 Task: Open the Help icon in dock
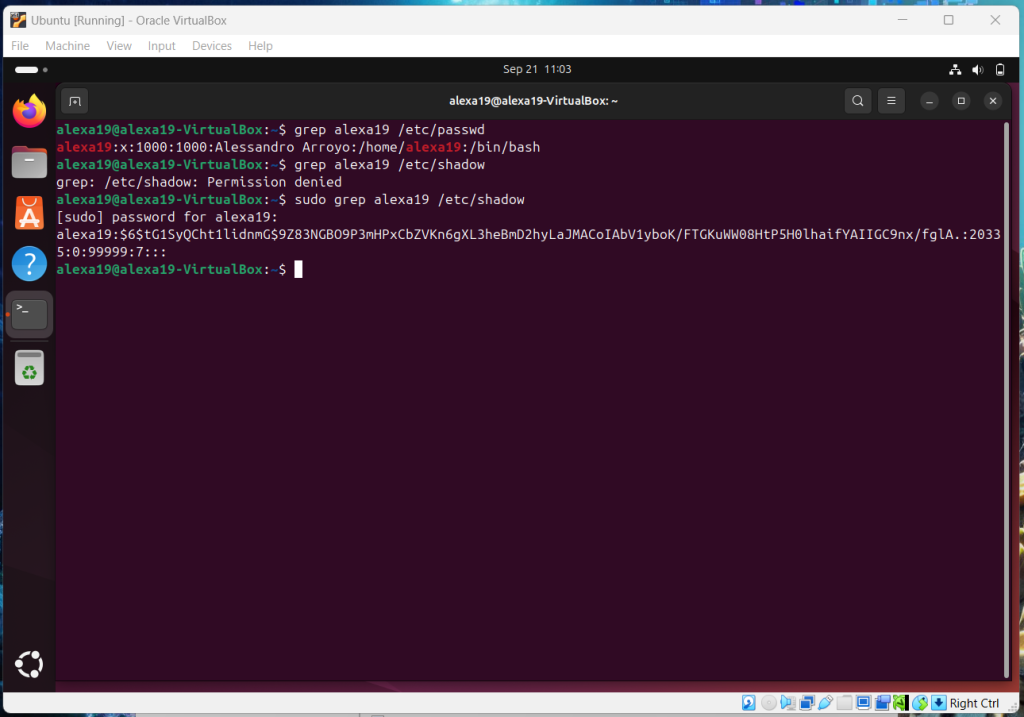(29, 264)
